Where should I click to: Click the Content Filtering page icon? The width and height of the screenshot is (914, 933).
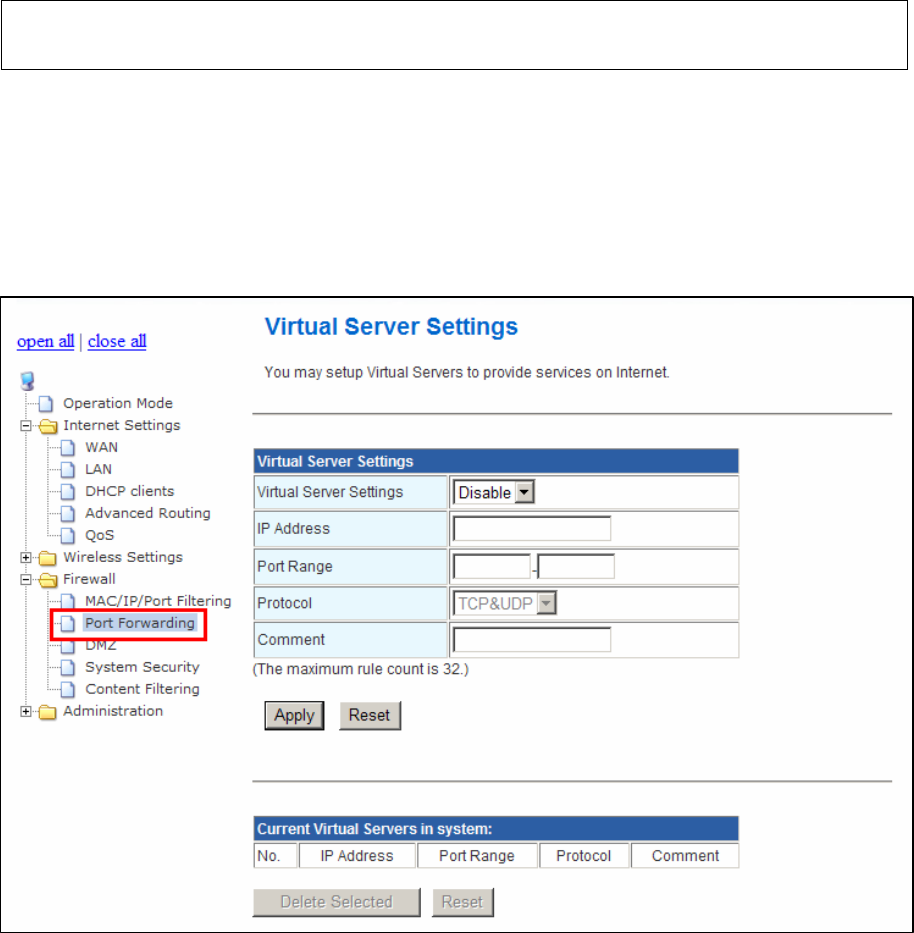pos(68,689)
